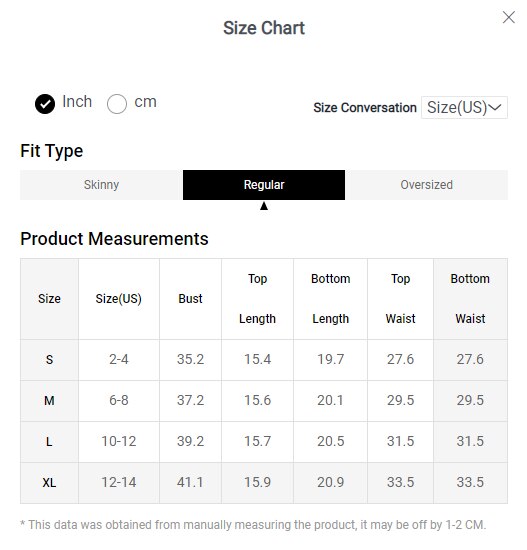
Task: Click the dropdown chevron next to Size(US)
Action: pyautogui.click(x=495, y=107)
